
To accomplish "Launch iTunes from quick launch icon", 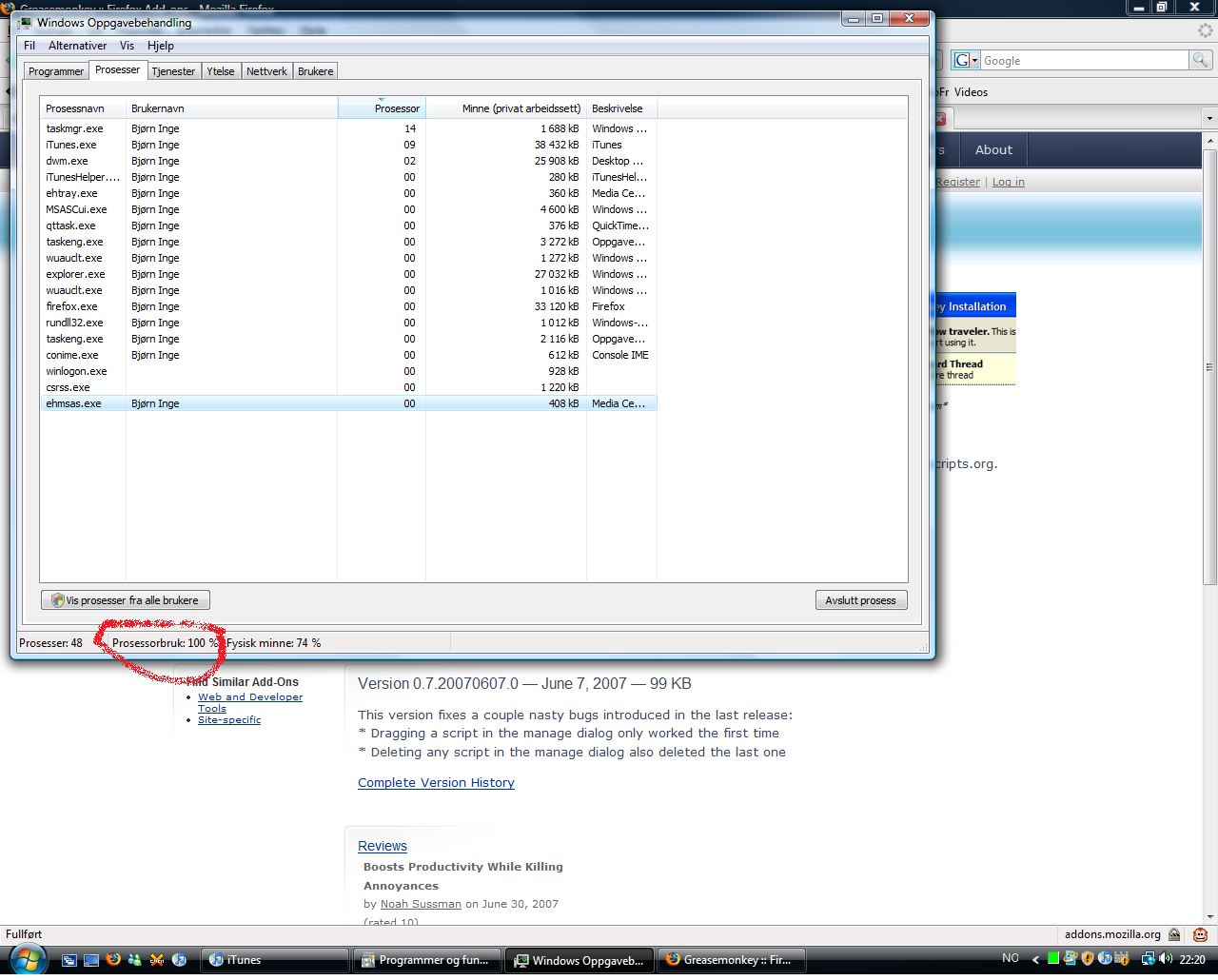I will tap(179, 960).
